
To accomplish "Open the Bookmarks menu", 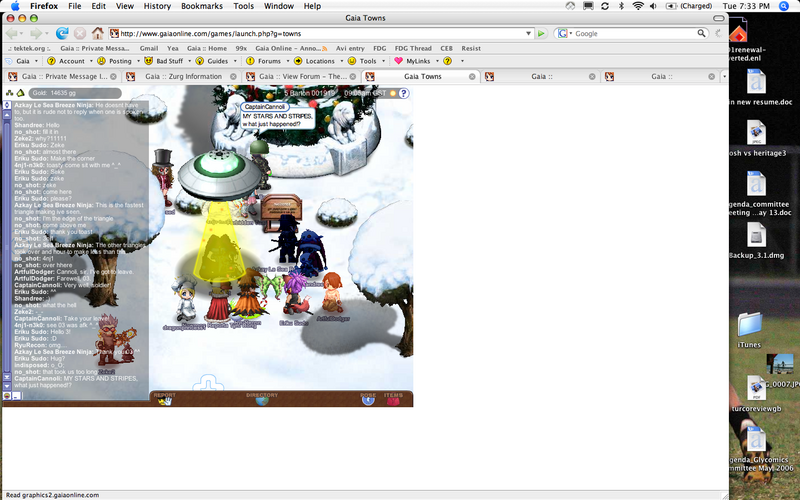I will [x=202, y=6].
